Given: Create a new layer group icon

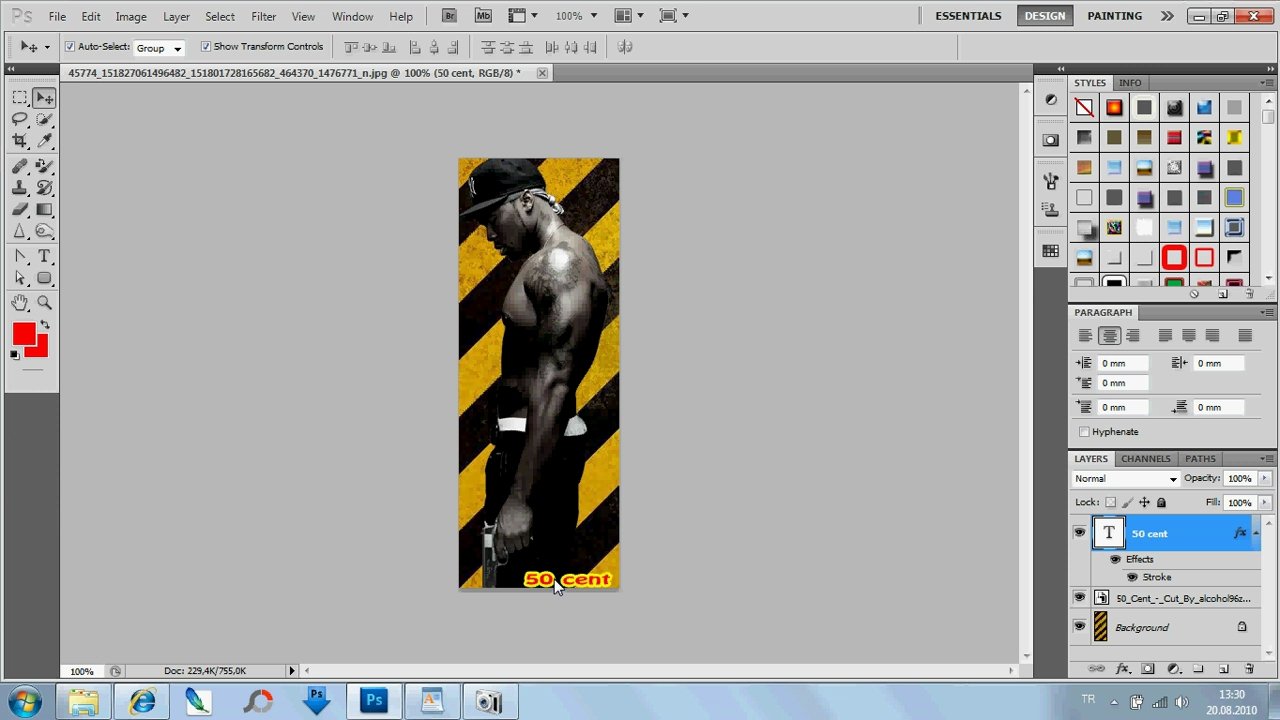Looking at the screenshot, I should tap(1198, 669).
